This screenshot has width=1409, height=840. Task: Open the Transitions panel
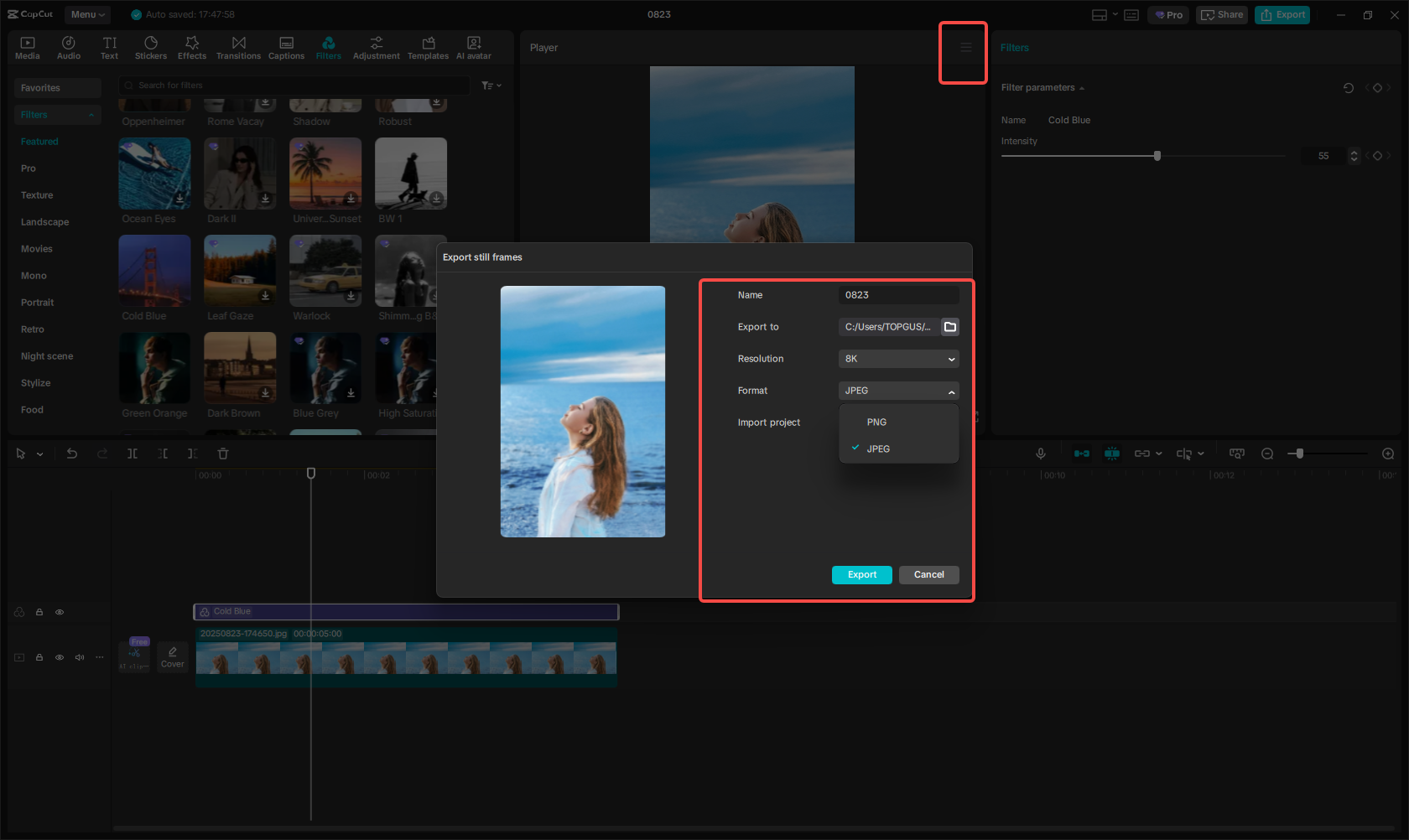(238, 46)
